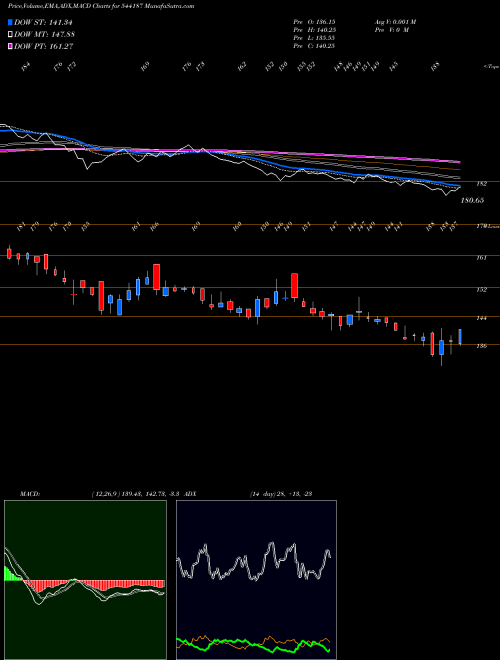Click the 'Pre C: 140.25' value
This screenshot has width=500, height=660.
[314, 46]
